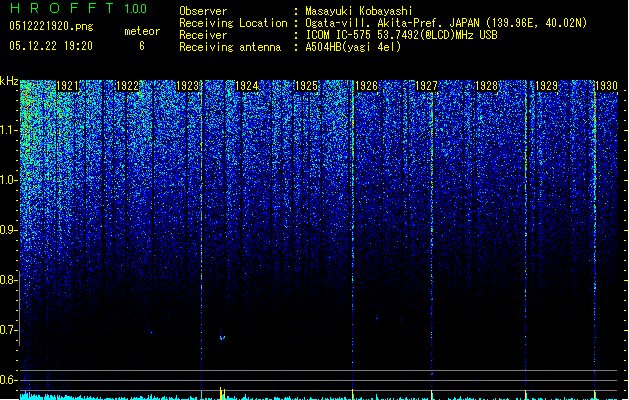This screenshot has height=400, width=629.
Task: Click the bright meteor echo spot near 0.68 kHz
Action: coord(223,337)
